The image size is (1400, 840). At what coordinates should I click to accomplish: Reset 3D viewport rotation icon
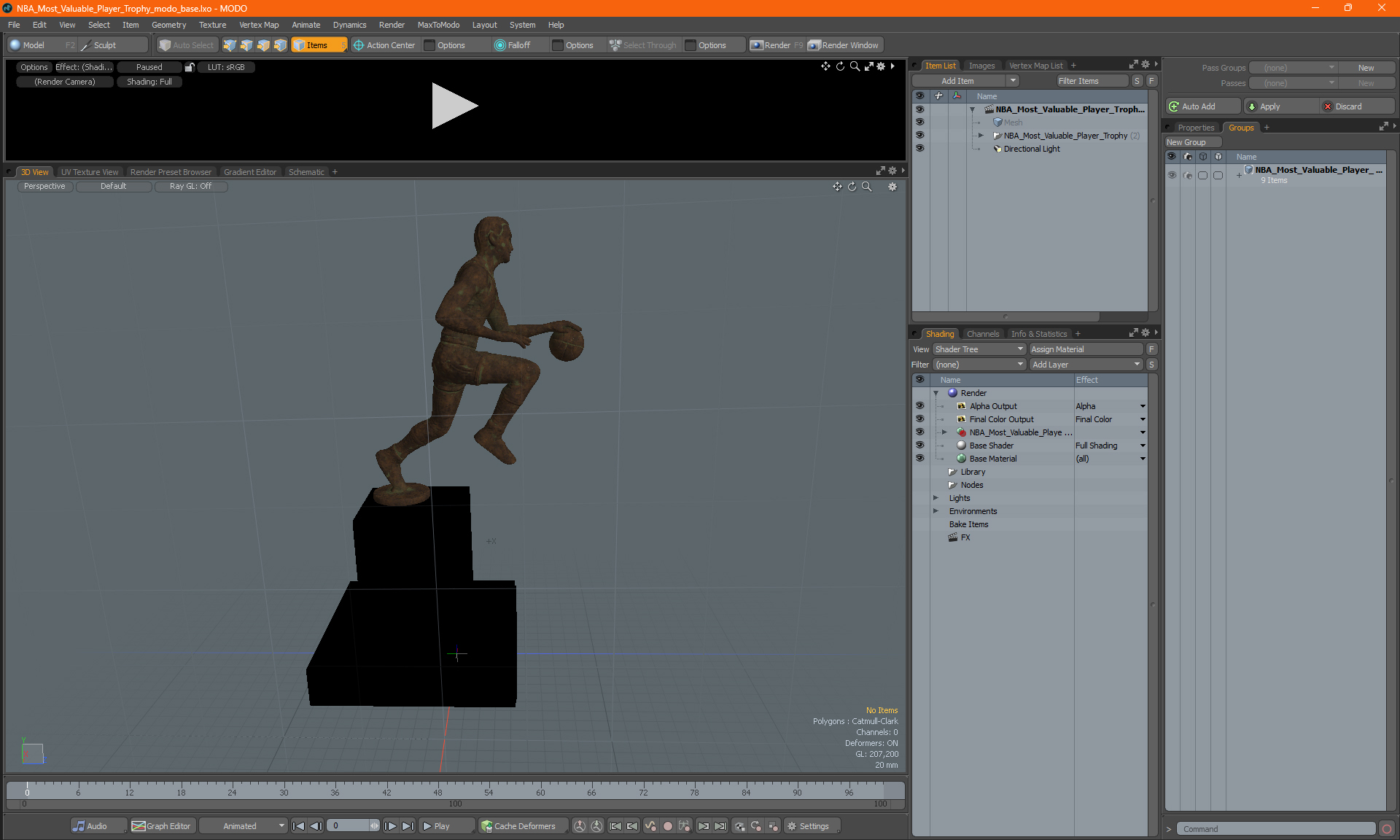pos(852,187)
